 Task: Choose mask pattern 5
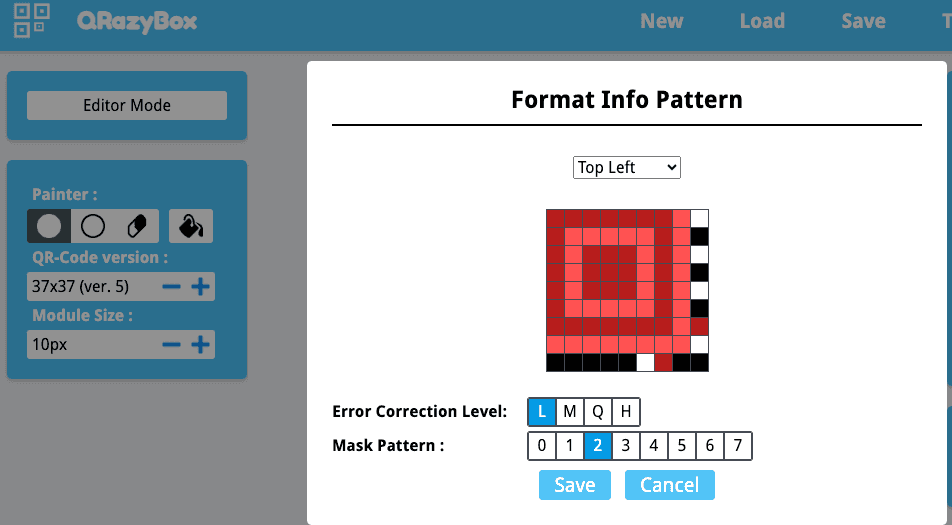[x=682, y=446]
